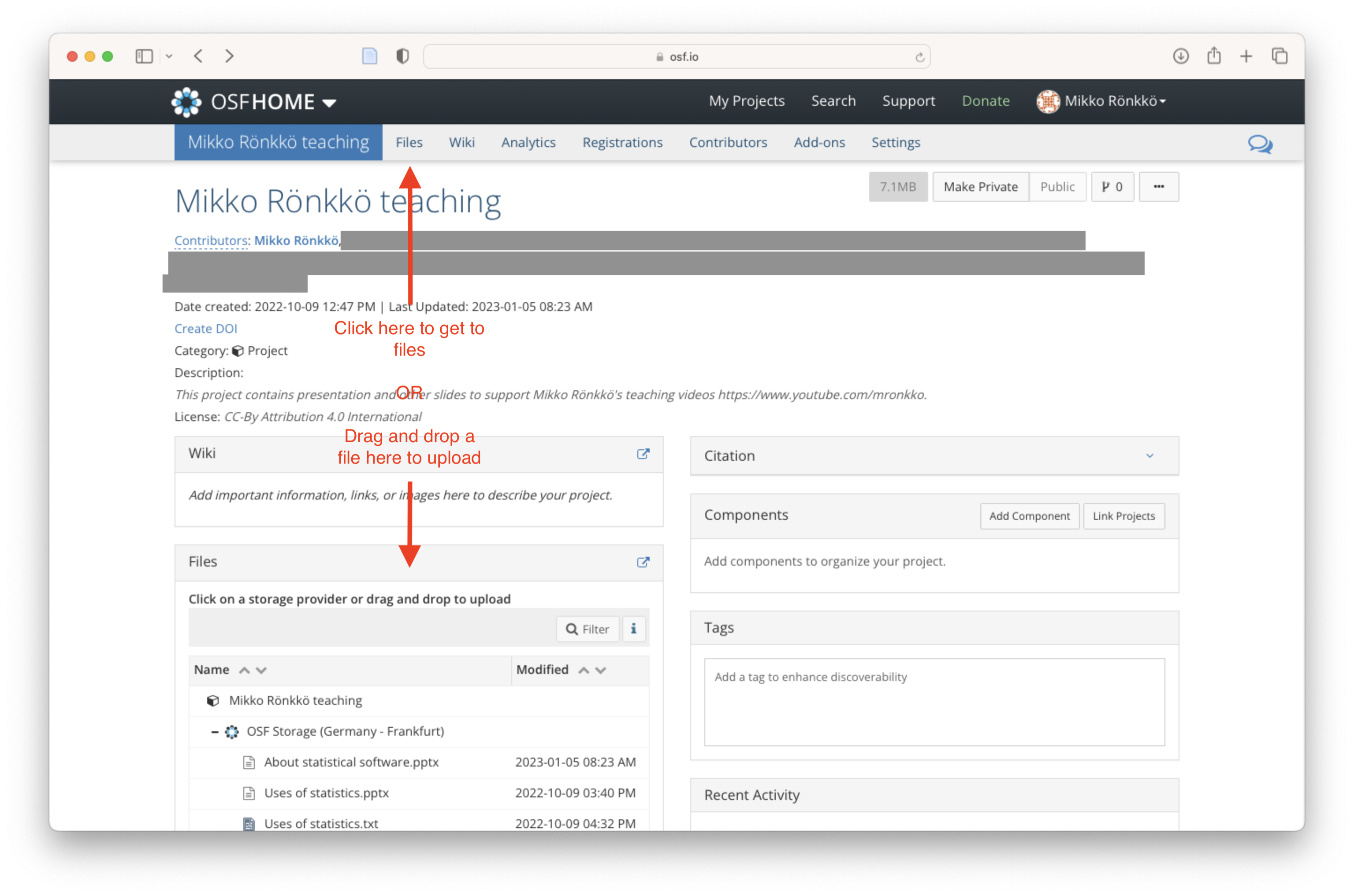Select the Mikko Rönkkö teaching tree row

click(x=419, y=700)
